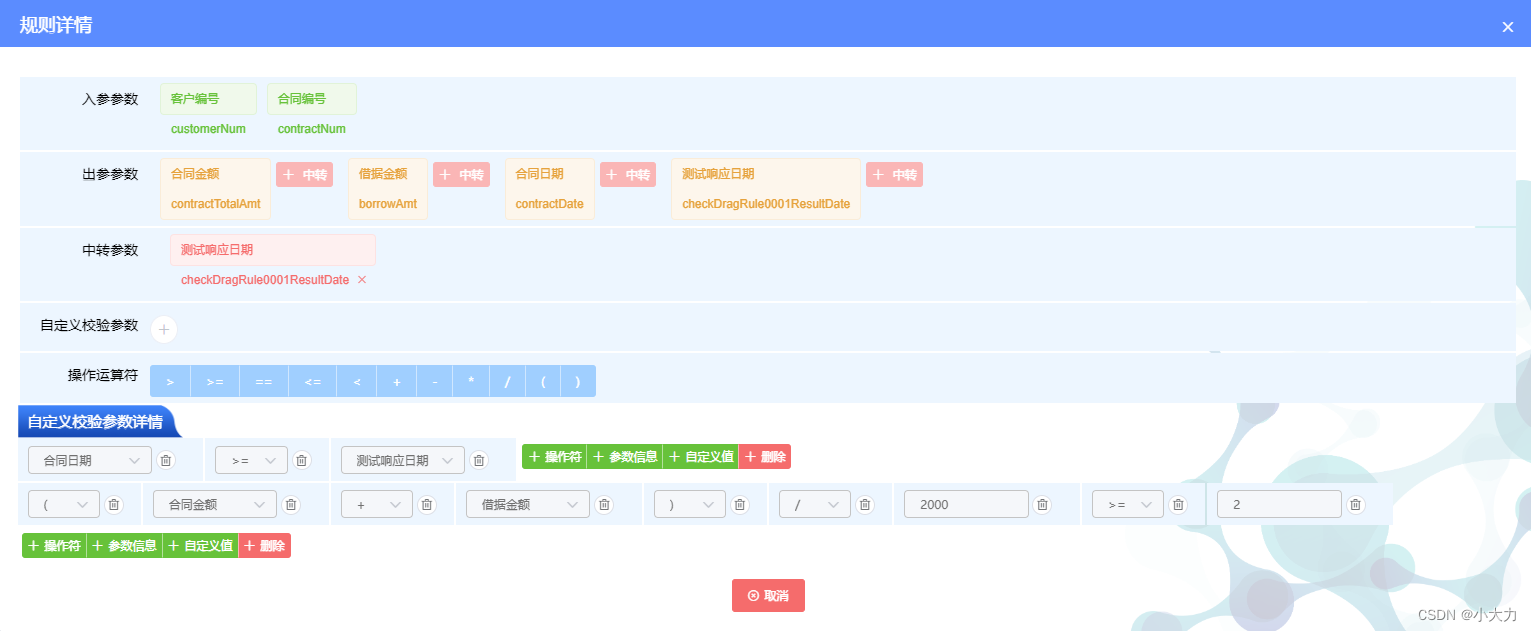Add 参数信息 under the 合同金额 formula row
The width and height of the screenshot is (1531, 631).
click(x=125, y=546)
